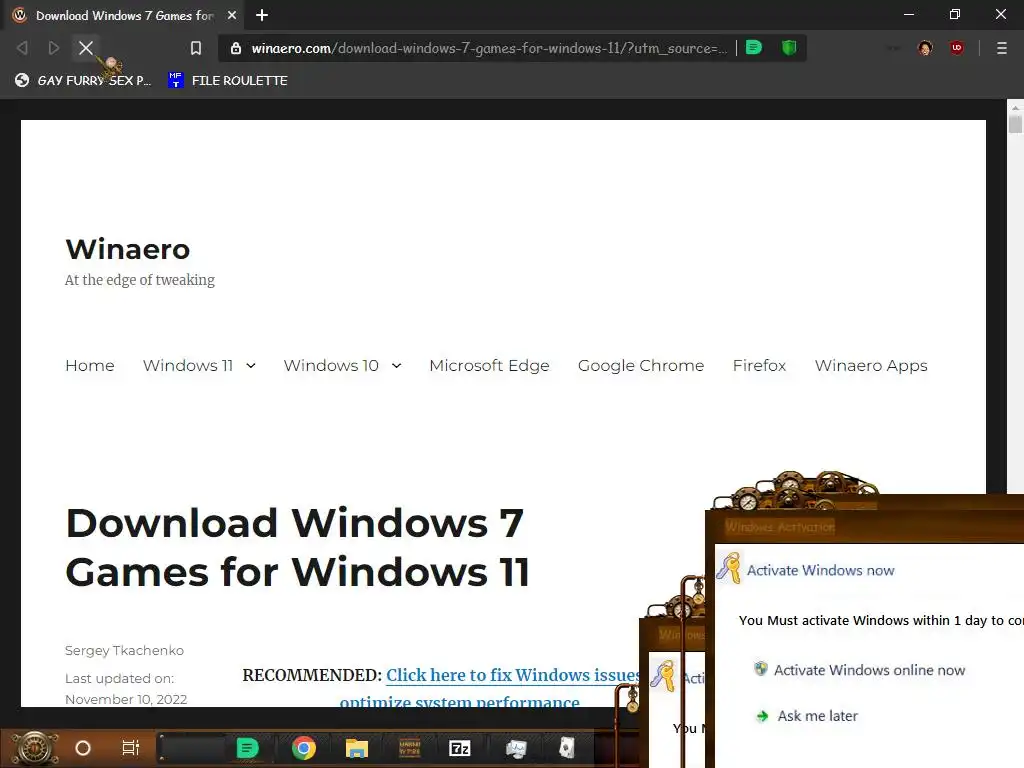Click the 'Click here to fix Windows issues' link
1024x768 pixels.
pyautogui.click(x=513, y=675)
